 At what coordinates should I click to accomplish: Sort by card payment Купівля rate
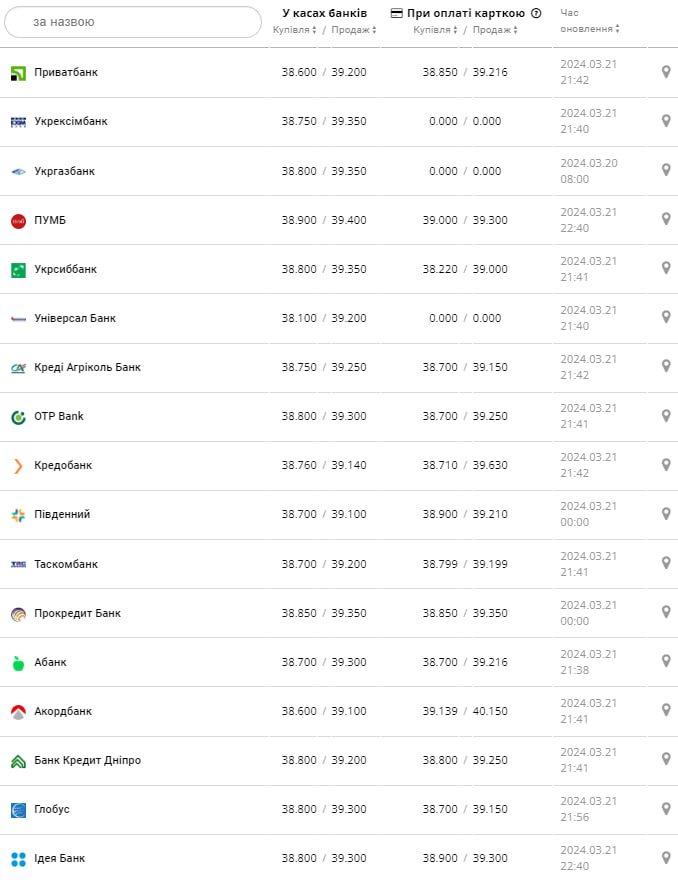click(x=436, y=30)
